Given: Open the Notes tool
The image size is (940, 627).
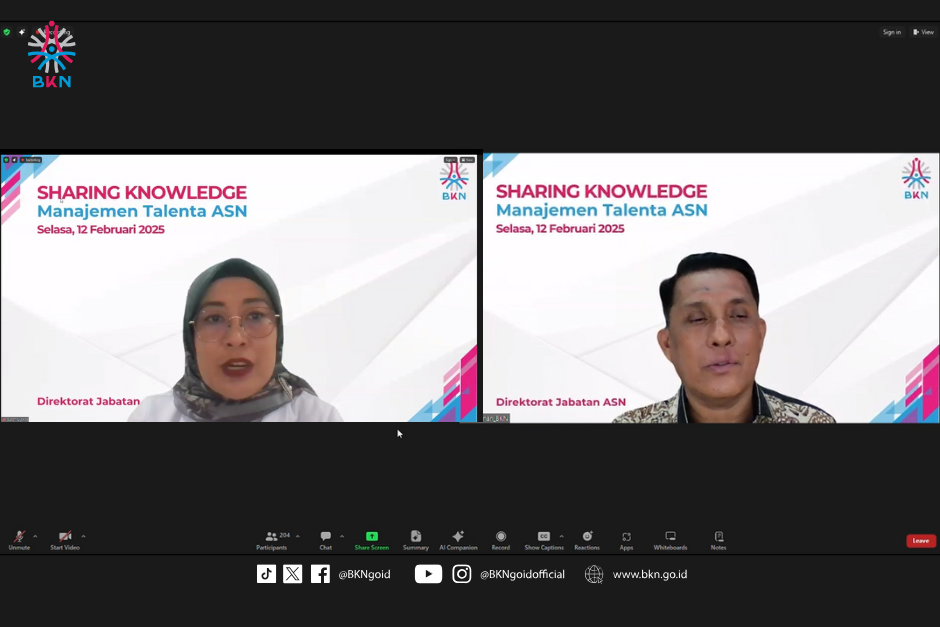Looking at the screenshot, I should (x=718, y=539).
